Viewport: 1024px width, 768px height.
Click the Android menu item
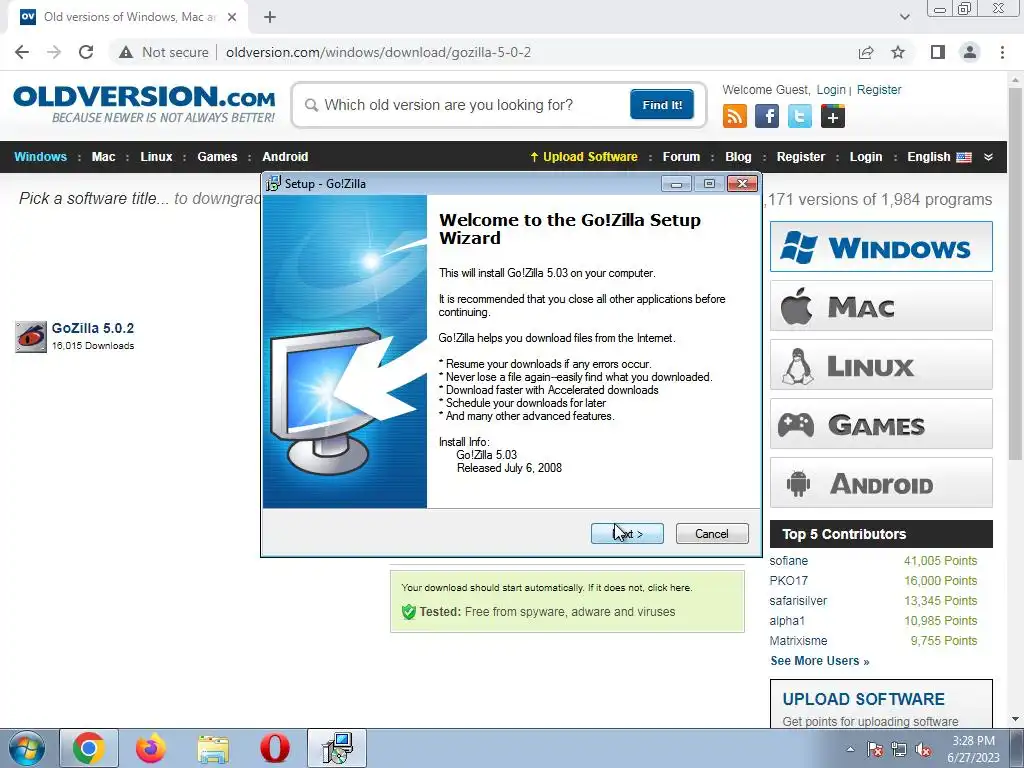[x=285, y=157]
